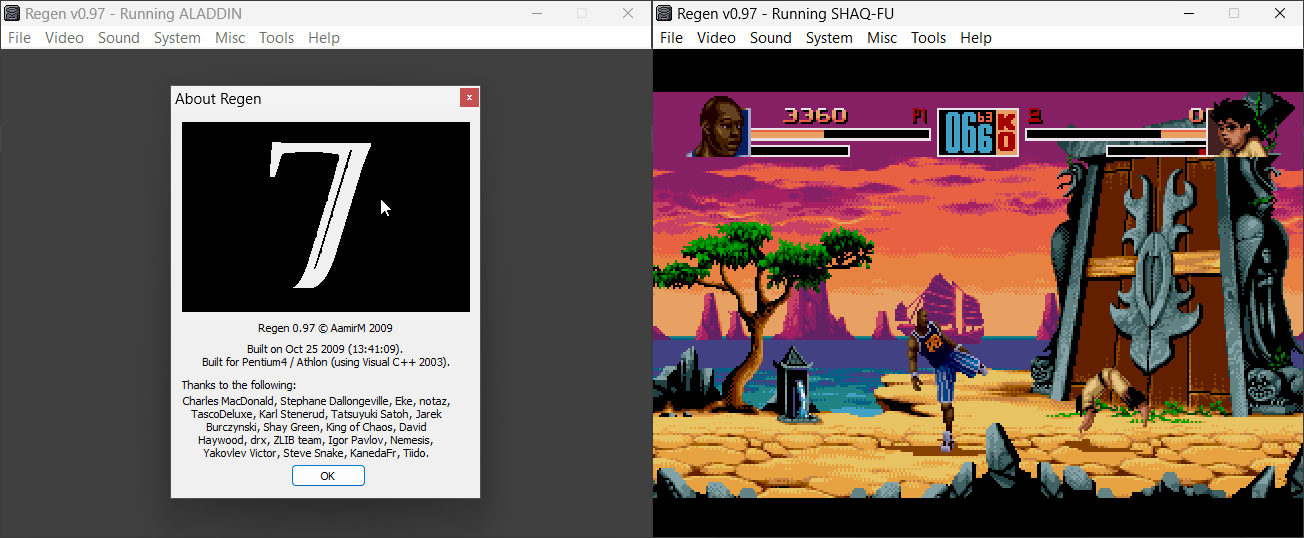Click 'Regen v0.97 - Running SHAQ-FU' title text

click(785, 14)
